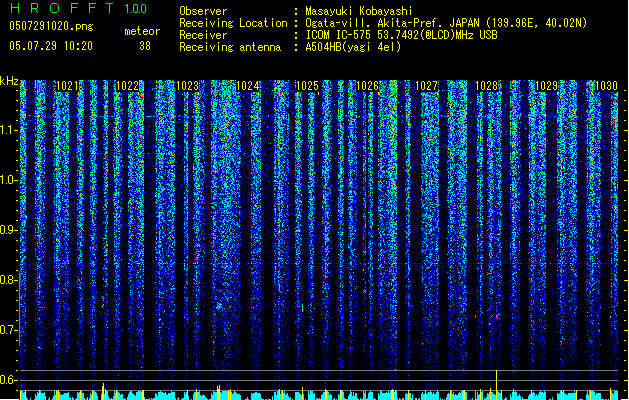The image size is (629, 400).
Task: Click the version number 1.0.0
Action: tap(135, 9)
